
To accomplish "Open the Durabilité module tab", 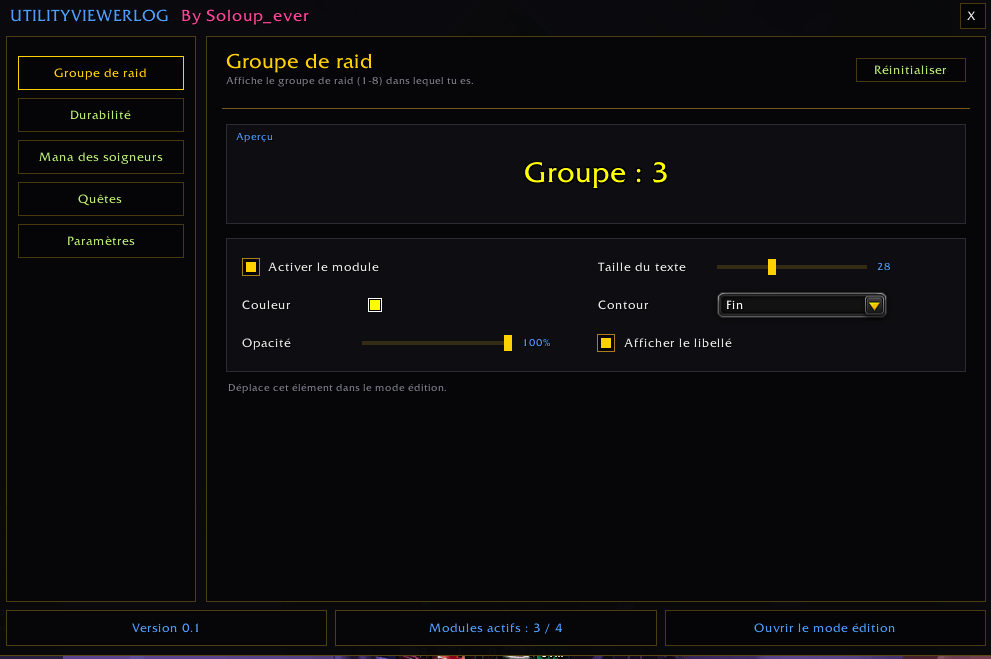I will point(100,115).
